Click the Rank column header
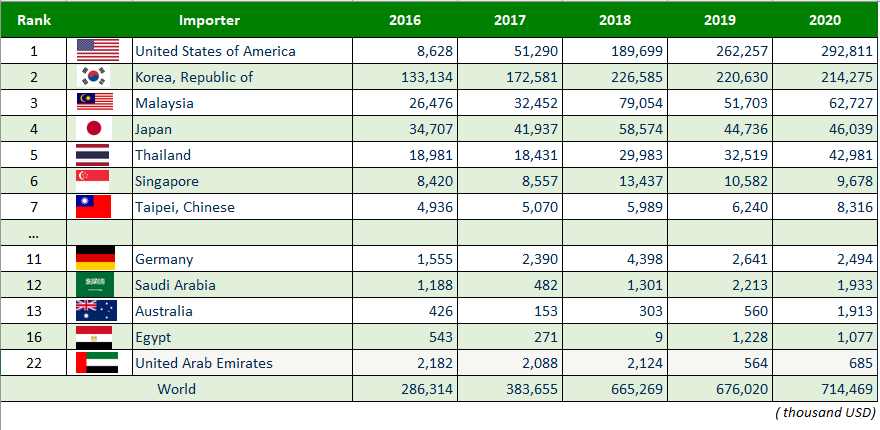This screenshot has width=880, height=430. pos(33,19)
